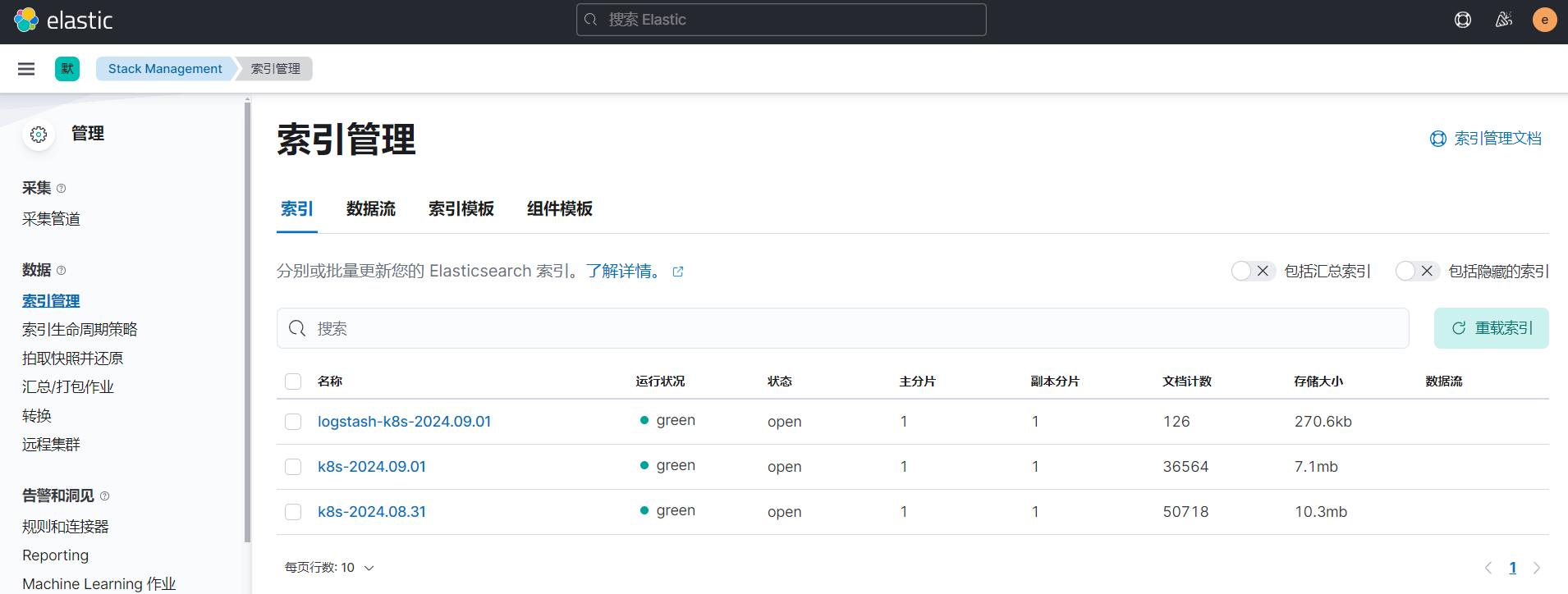Click the Stack Management breadcrumb
The image size is (1568, 594).
[x=165, y=69]
